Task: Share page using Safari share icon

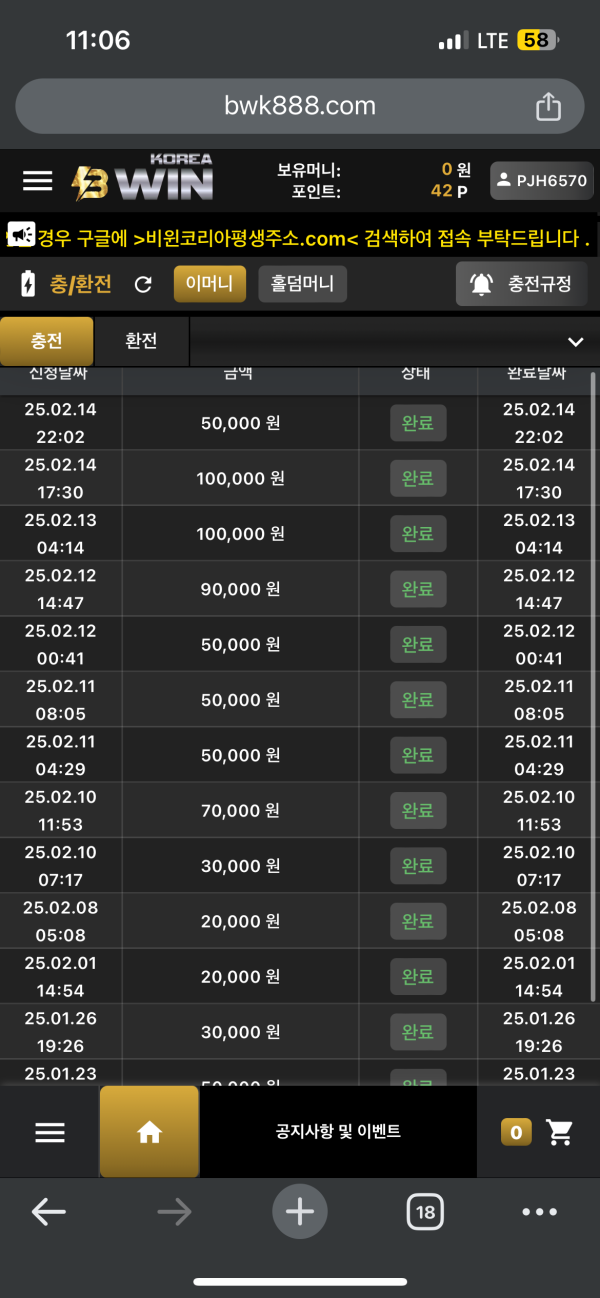Action: tap(548, 106)
